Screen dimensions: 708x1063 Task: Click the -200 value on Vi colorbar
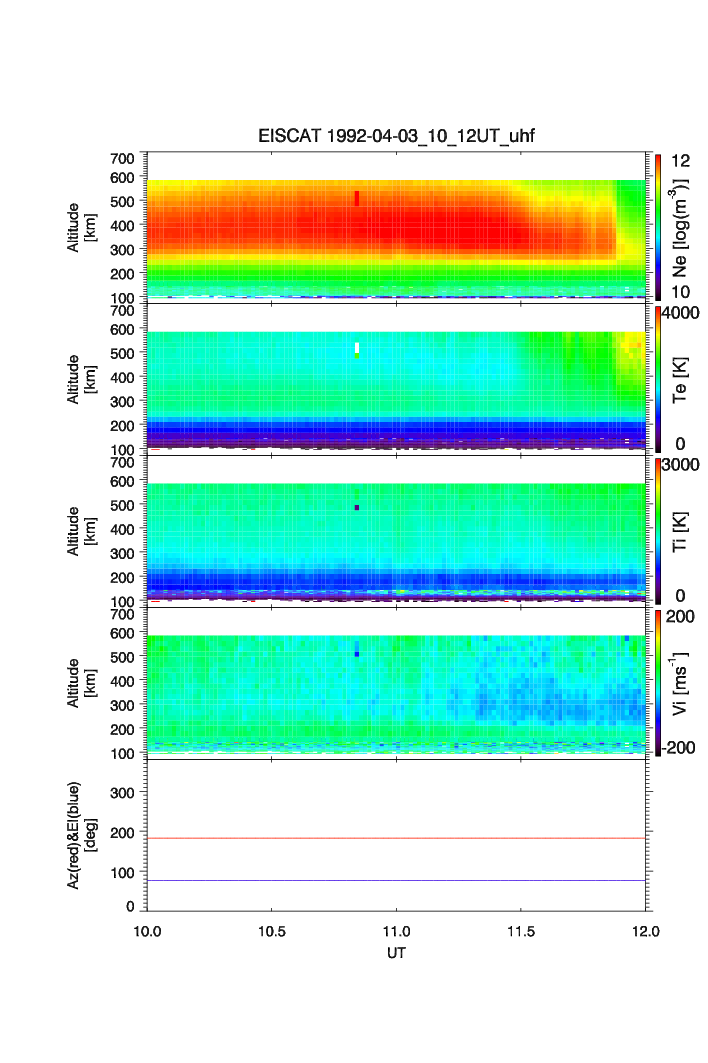[678, 748]
